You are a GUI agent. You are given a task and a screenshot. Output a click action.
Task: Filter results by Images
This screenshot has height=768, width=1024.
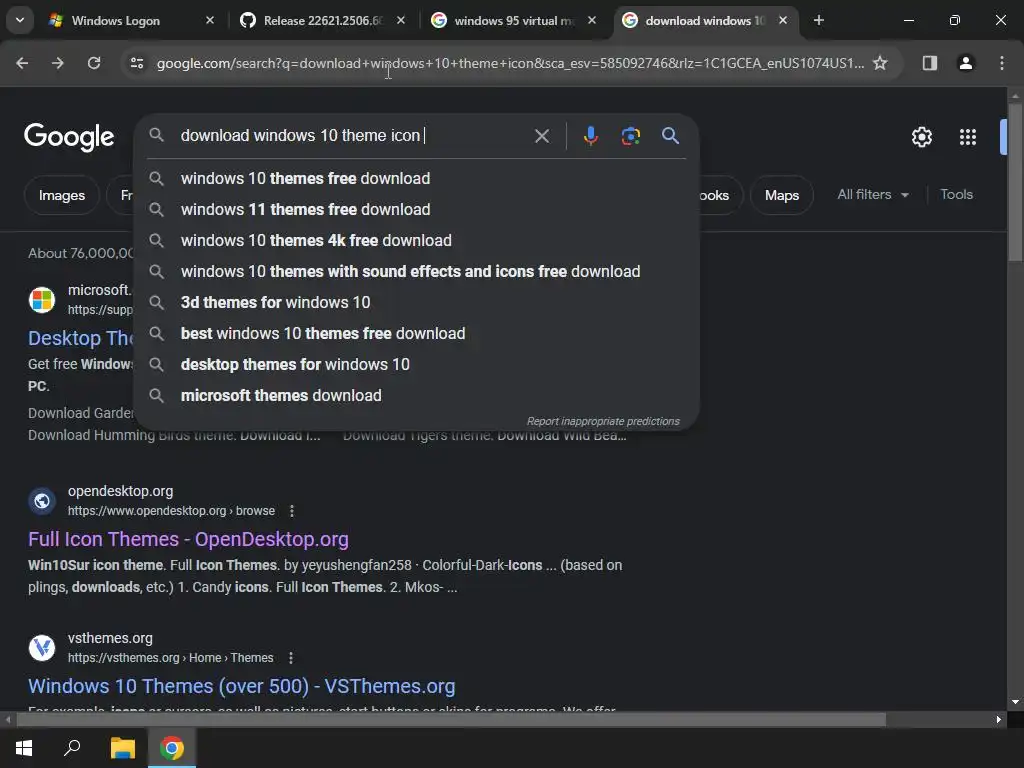(61, 195)
